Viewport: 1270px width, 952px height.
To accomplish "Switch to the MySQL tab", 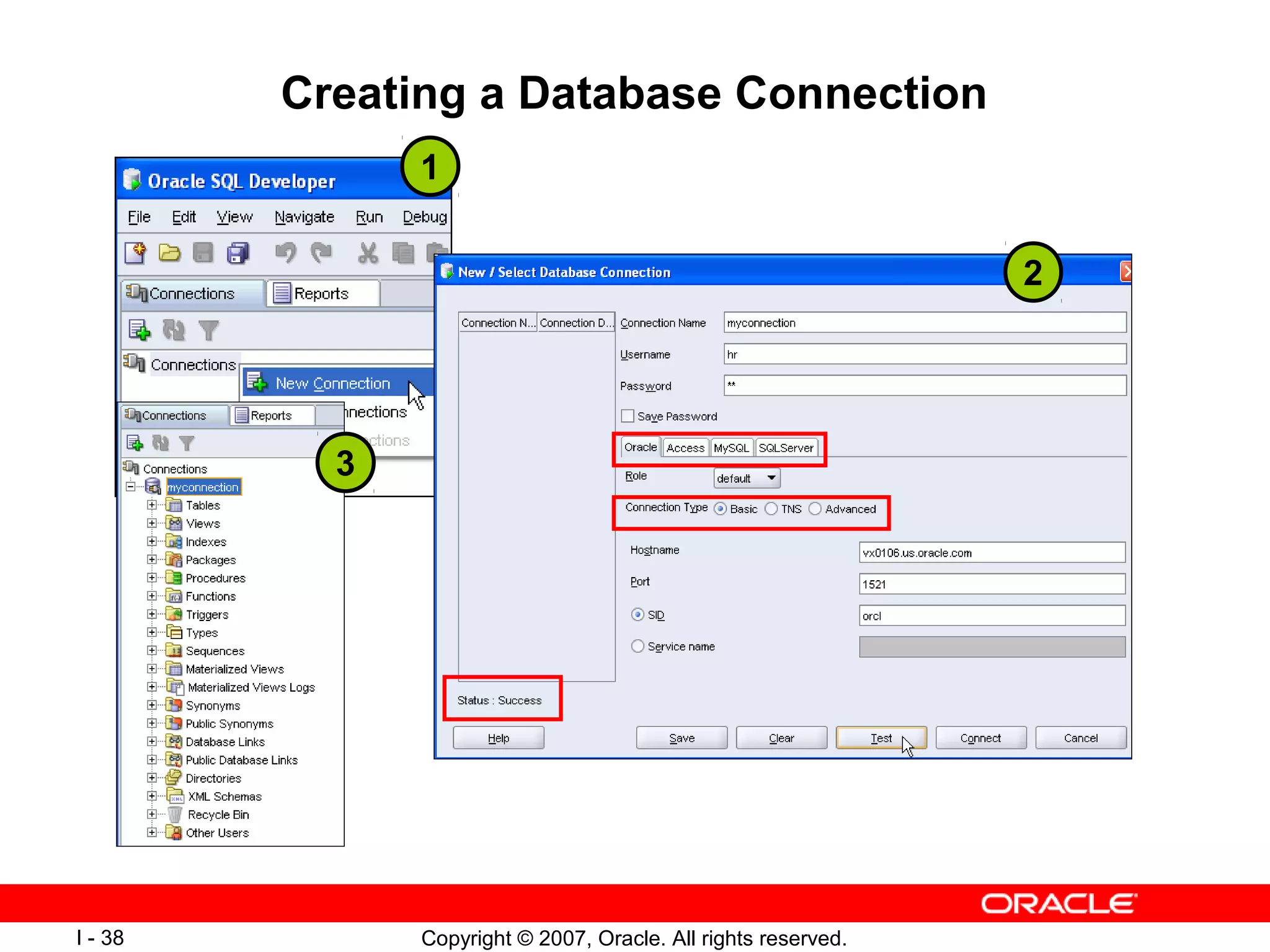I will click(732, 447).
